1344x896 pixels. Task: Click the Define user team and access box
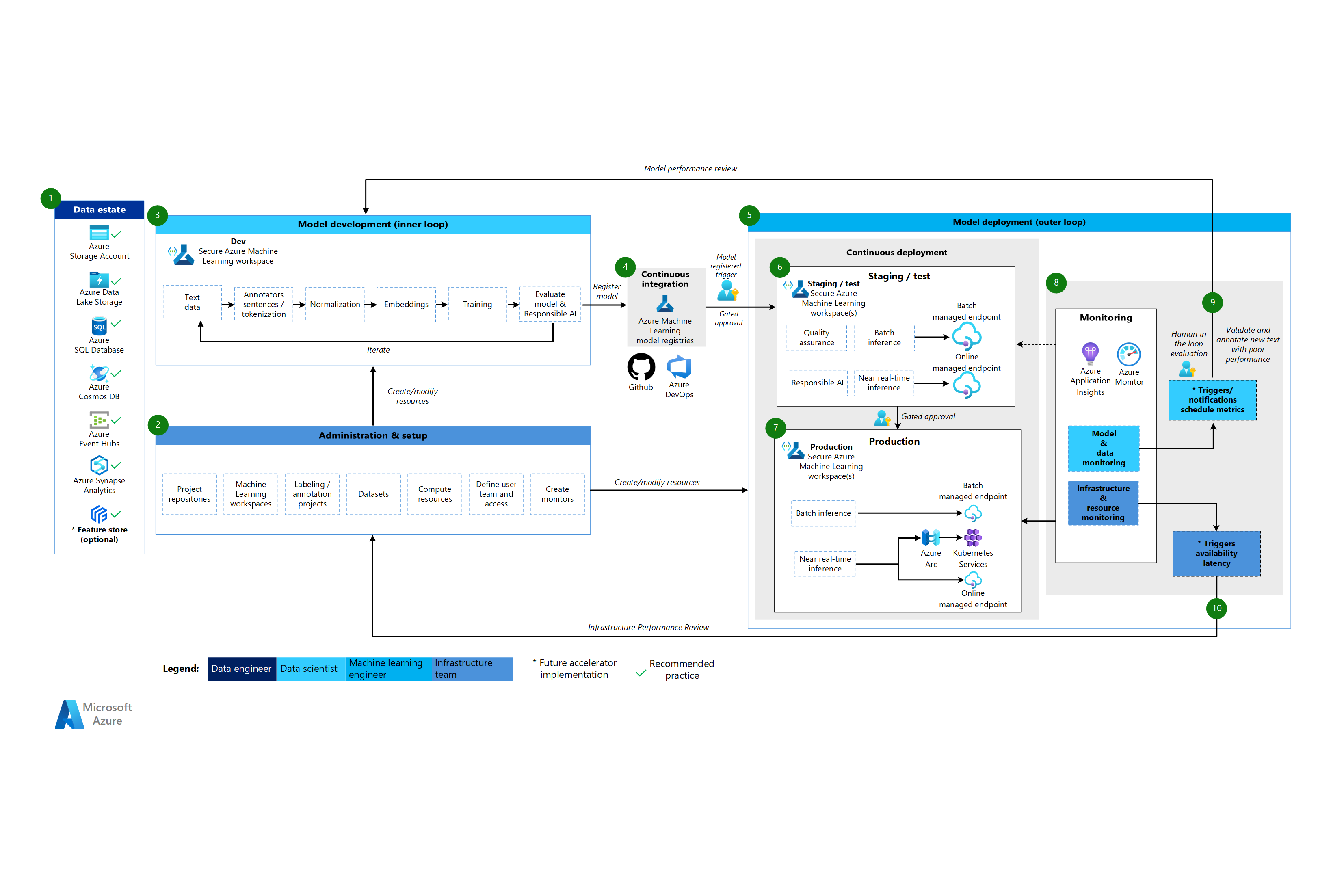pyautogui.click(x=496, y=494)
